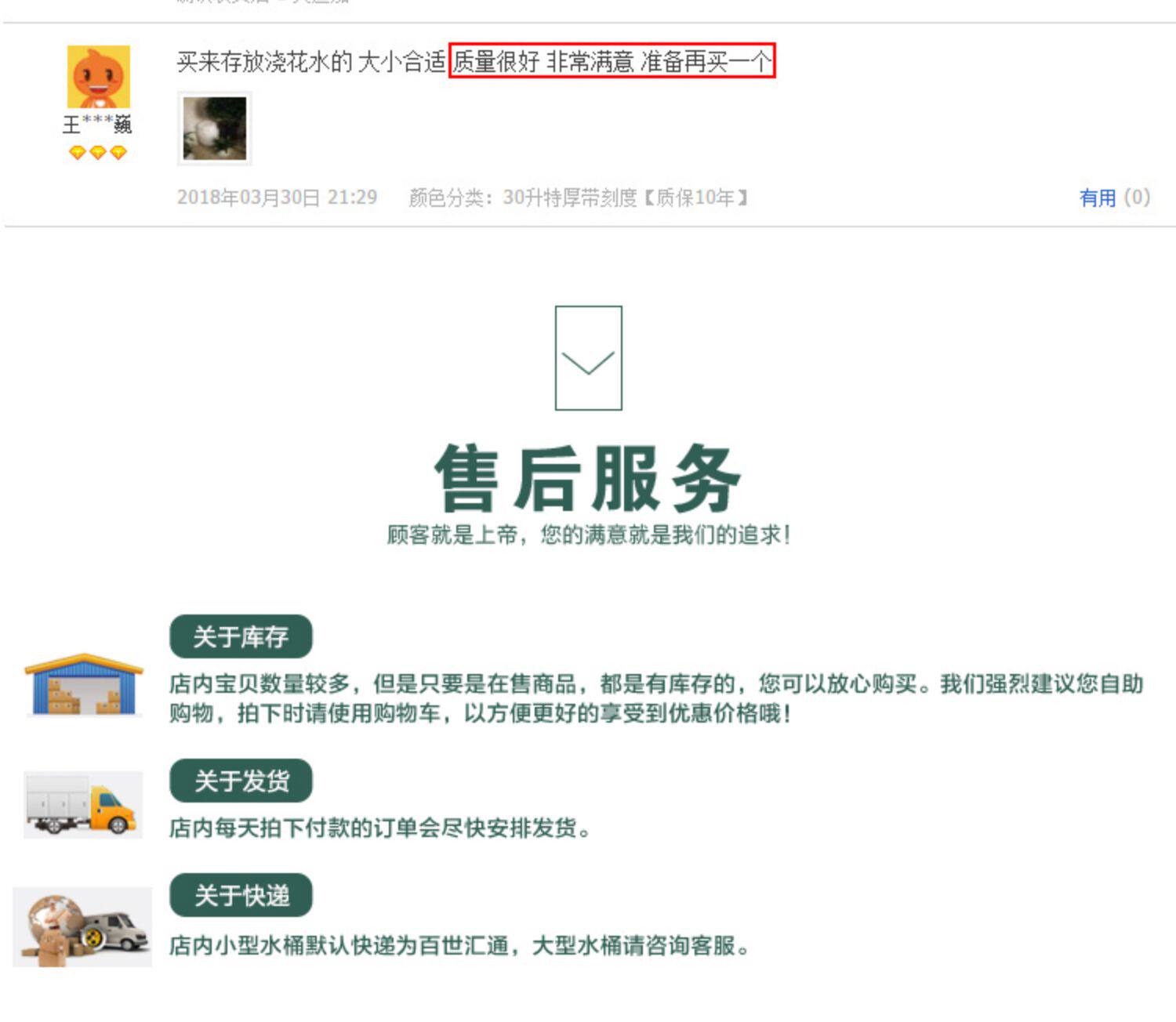Viewport: 1176px width, 1022px height.
Task: Click the 颜色分类 30升特厚带刻度 text
Action: pos(579,198)
